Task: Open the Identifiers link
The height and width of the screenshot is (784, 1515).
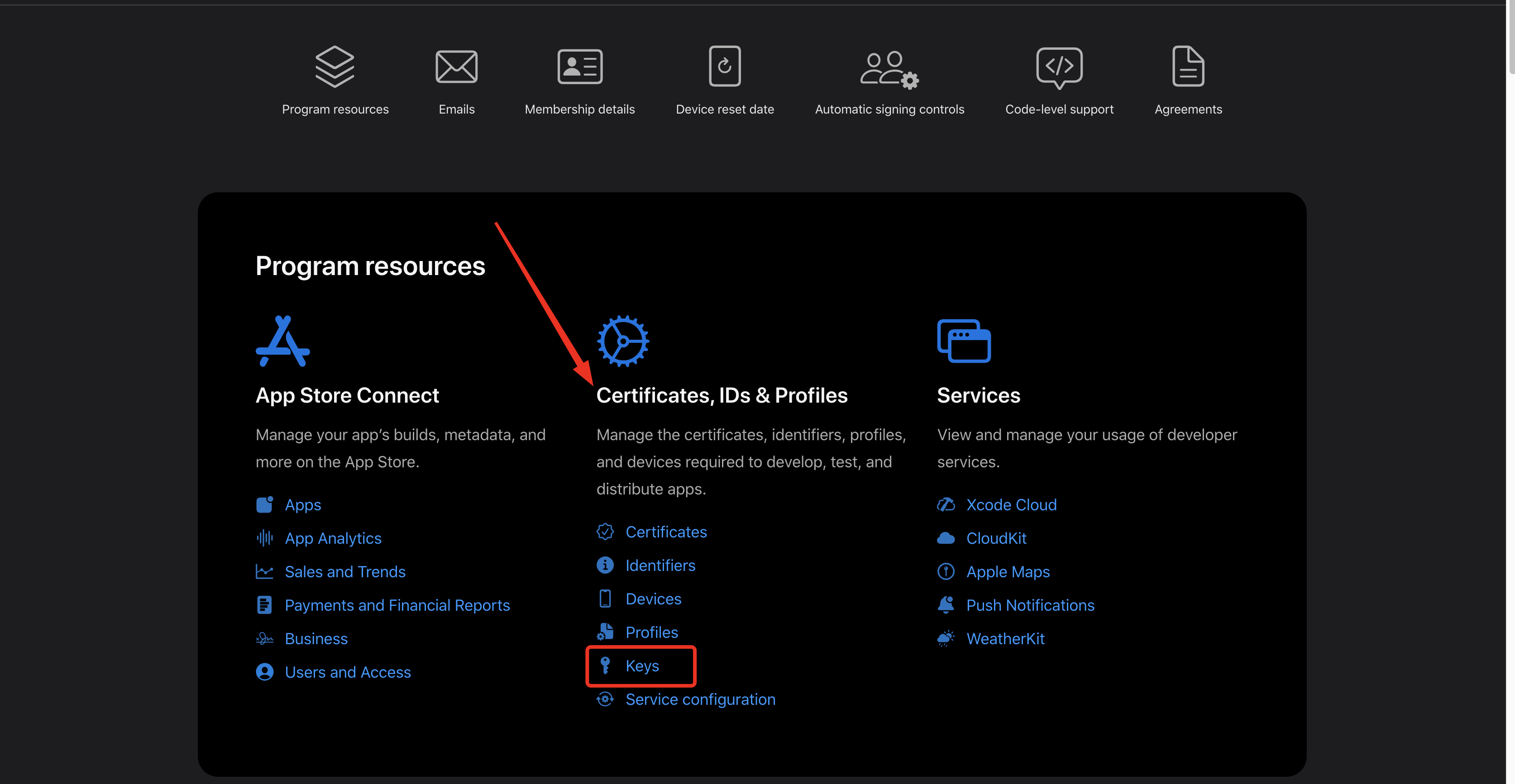Action: [x=660, y=565]
